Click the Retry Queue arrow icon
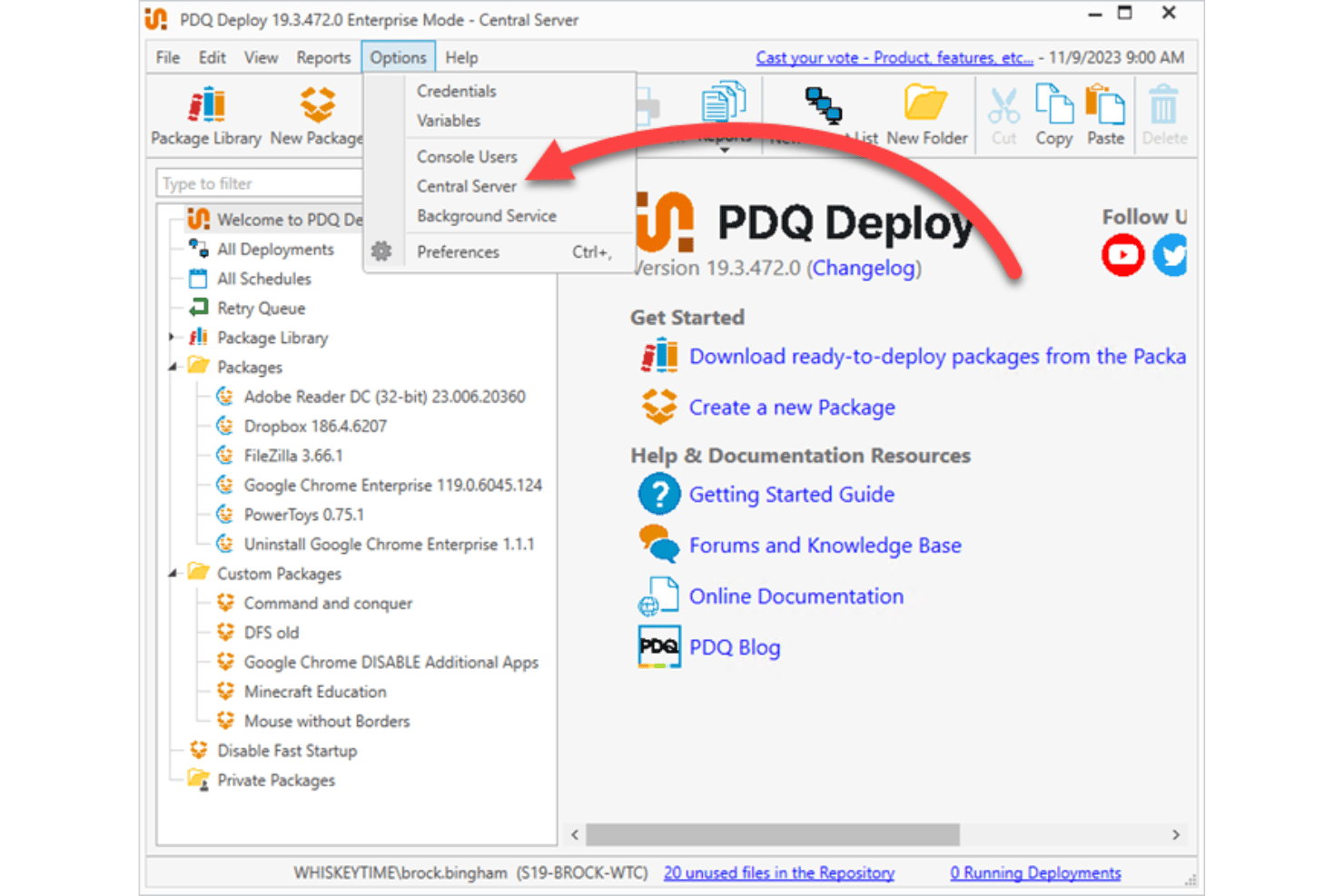1344x896 pixels. coord(198,308)
